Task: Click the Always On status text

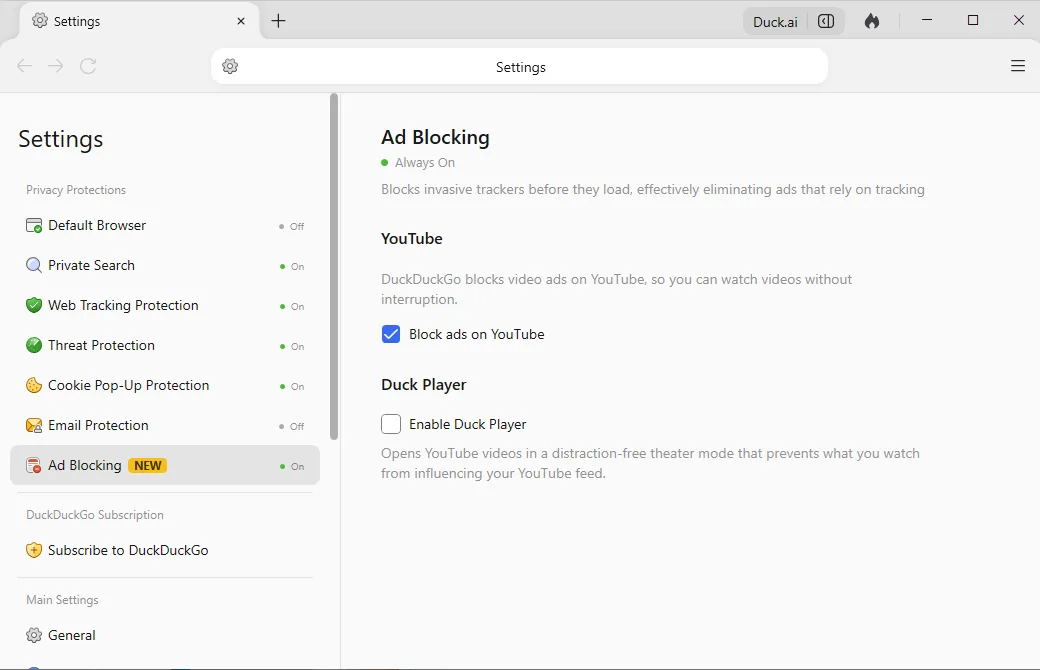Action: click(x=424, y=163)
